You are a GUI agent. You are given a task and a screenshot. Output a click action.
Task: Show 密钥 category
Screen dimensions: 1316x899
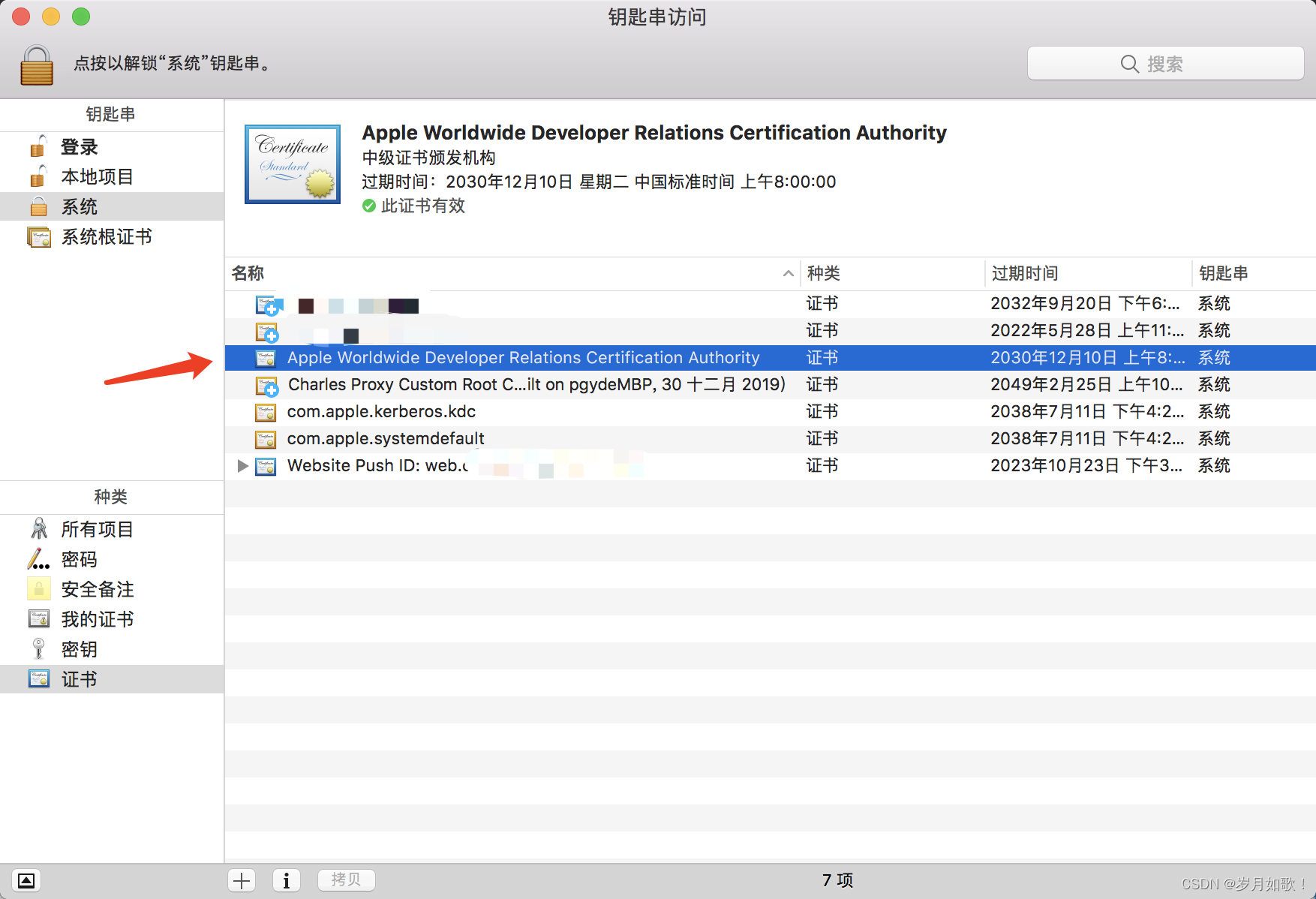point(112,649)
